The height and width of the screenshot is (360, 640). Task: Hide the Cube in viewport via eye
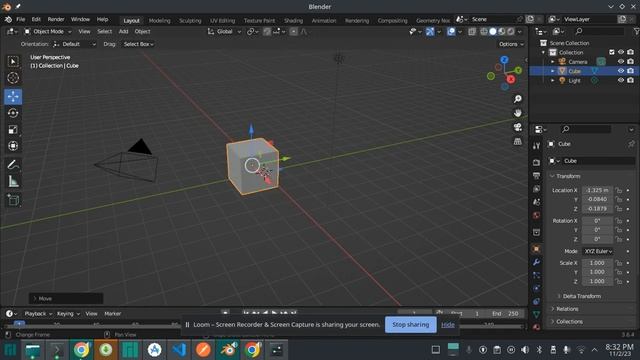[x=621, y=71]
